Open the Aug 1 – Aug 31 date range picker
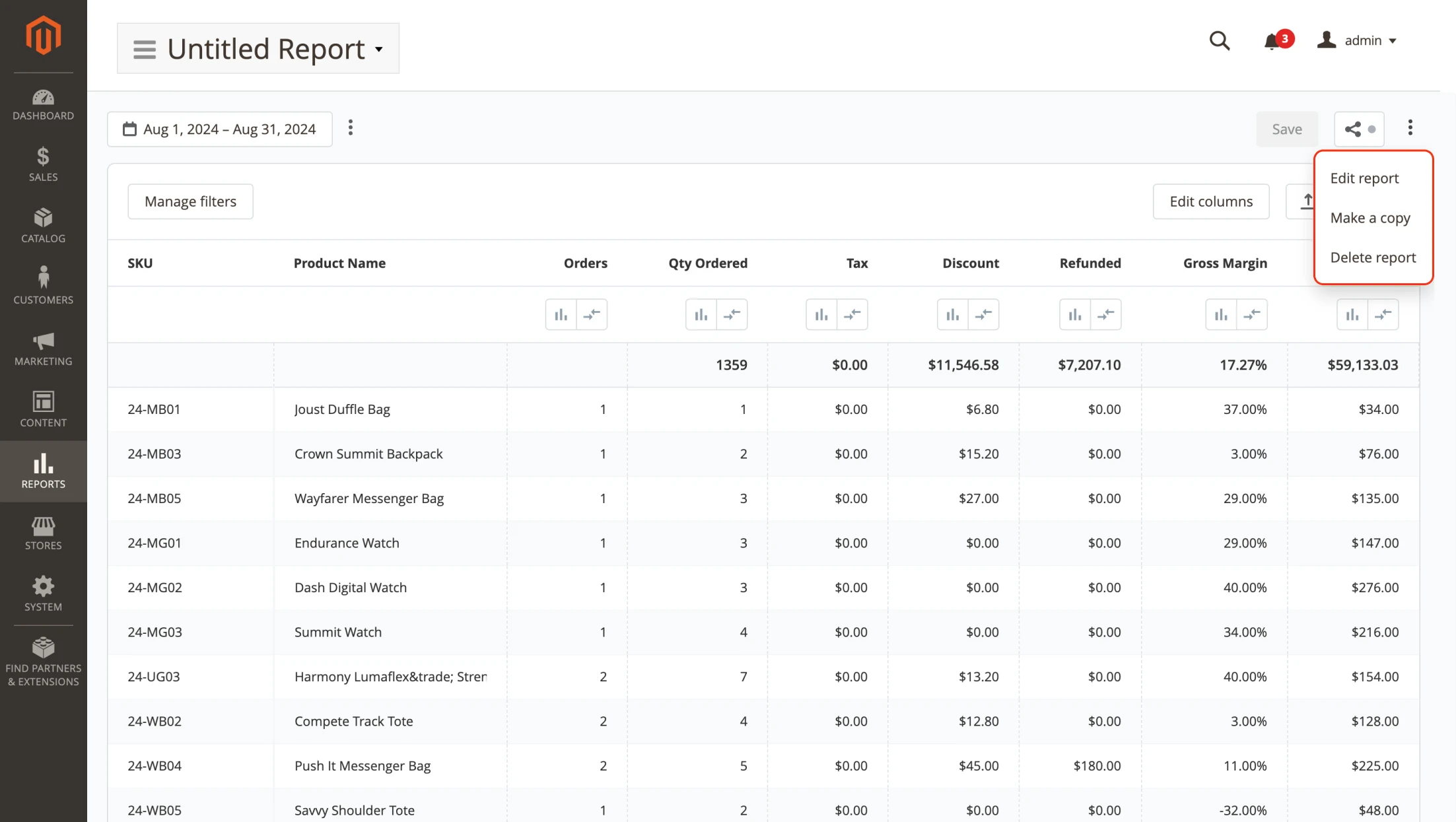The height and width of the screenshot is (822, 1456). click(219, 129)
